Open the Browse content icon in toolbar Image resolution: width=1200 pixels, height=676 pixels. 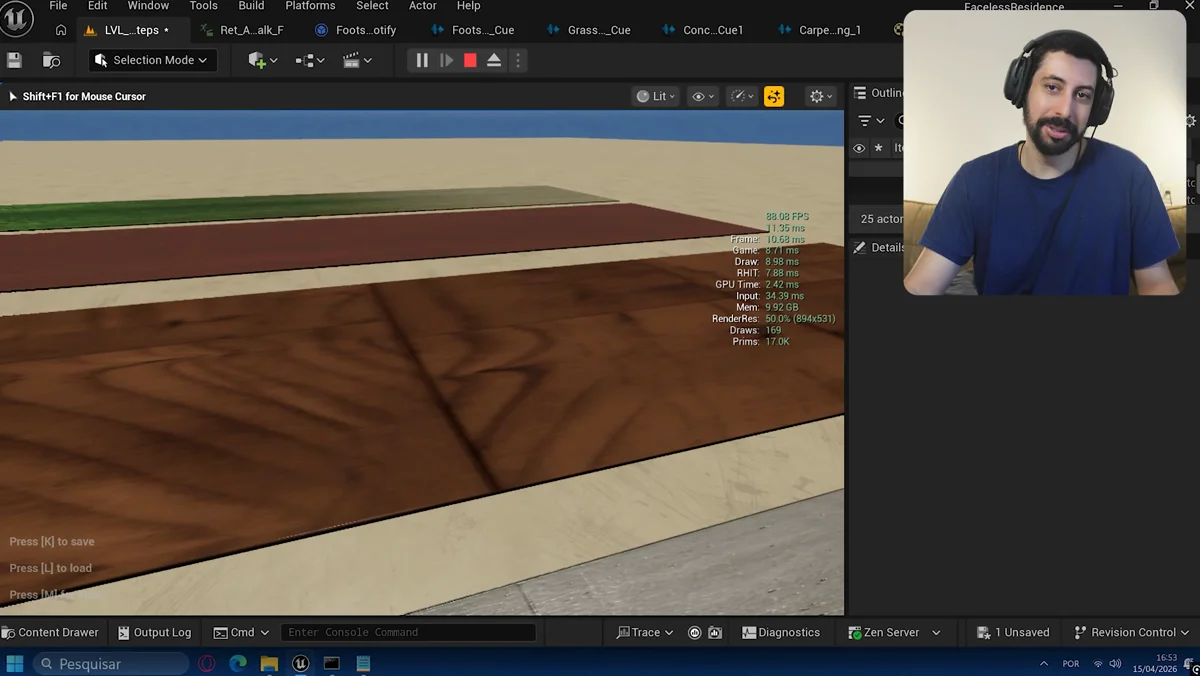click(x=51, y=60)
